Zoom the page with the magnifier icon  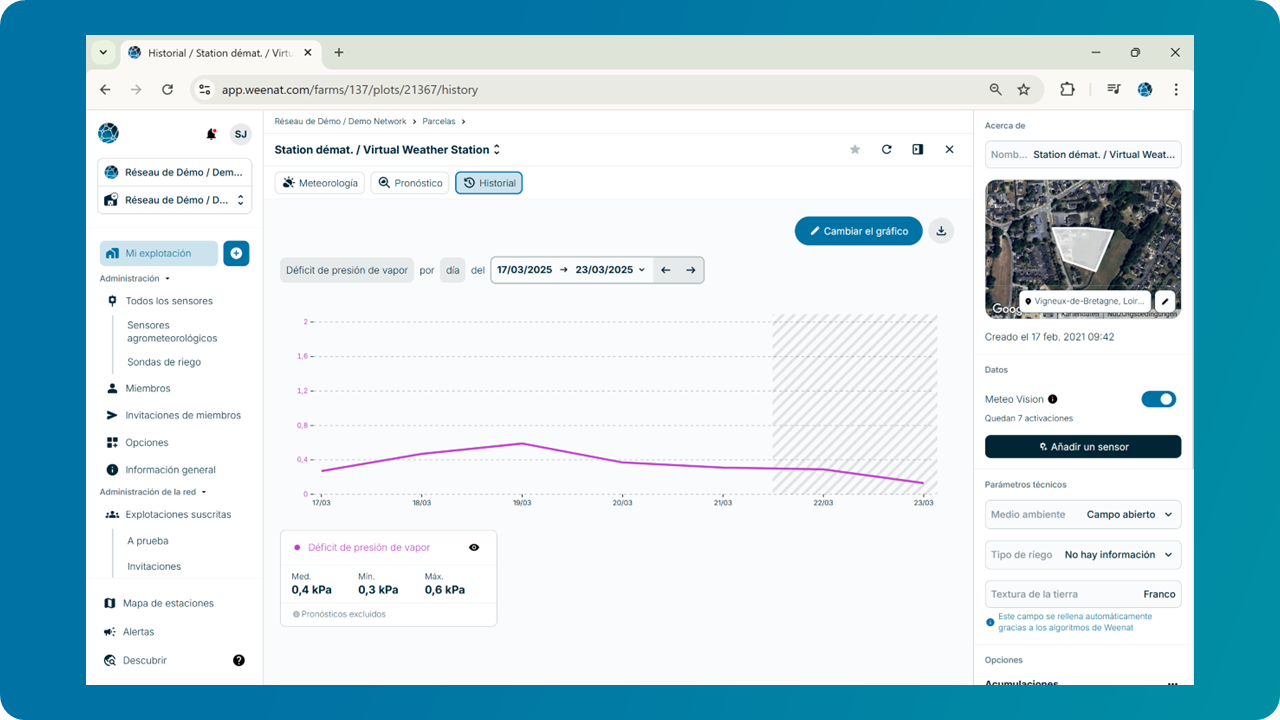coord(995,89)
